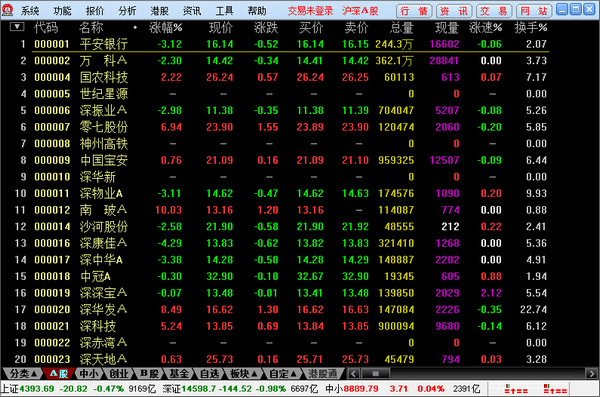The width and height of the screenshot is (600, 397).
Task: Click the left scroll arrow of horizontal scrollbar
Action: coord(353,373)
